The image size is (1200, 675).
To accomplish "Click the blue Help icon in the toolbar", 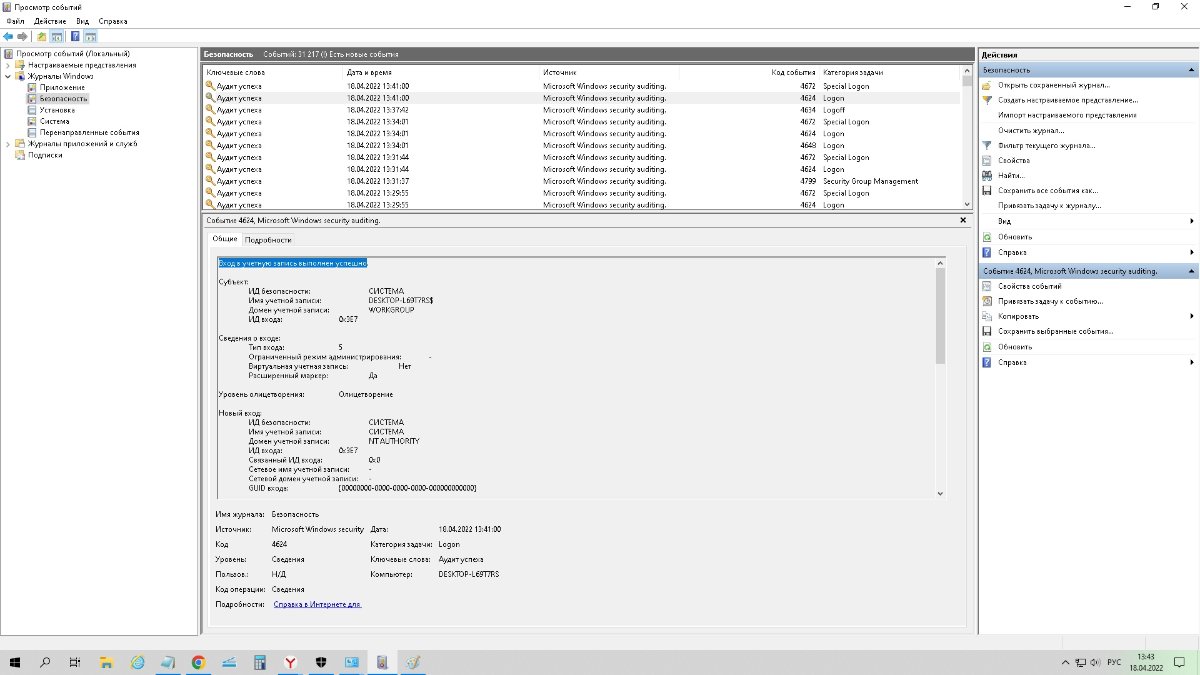I will [75, 36].
